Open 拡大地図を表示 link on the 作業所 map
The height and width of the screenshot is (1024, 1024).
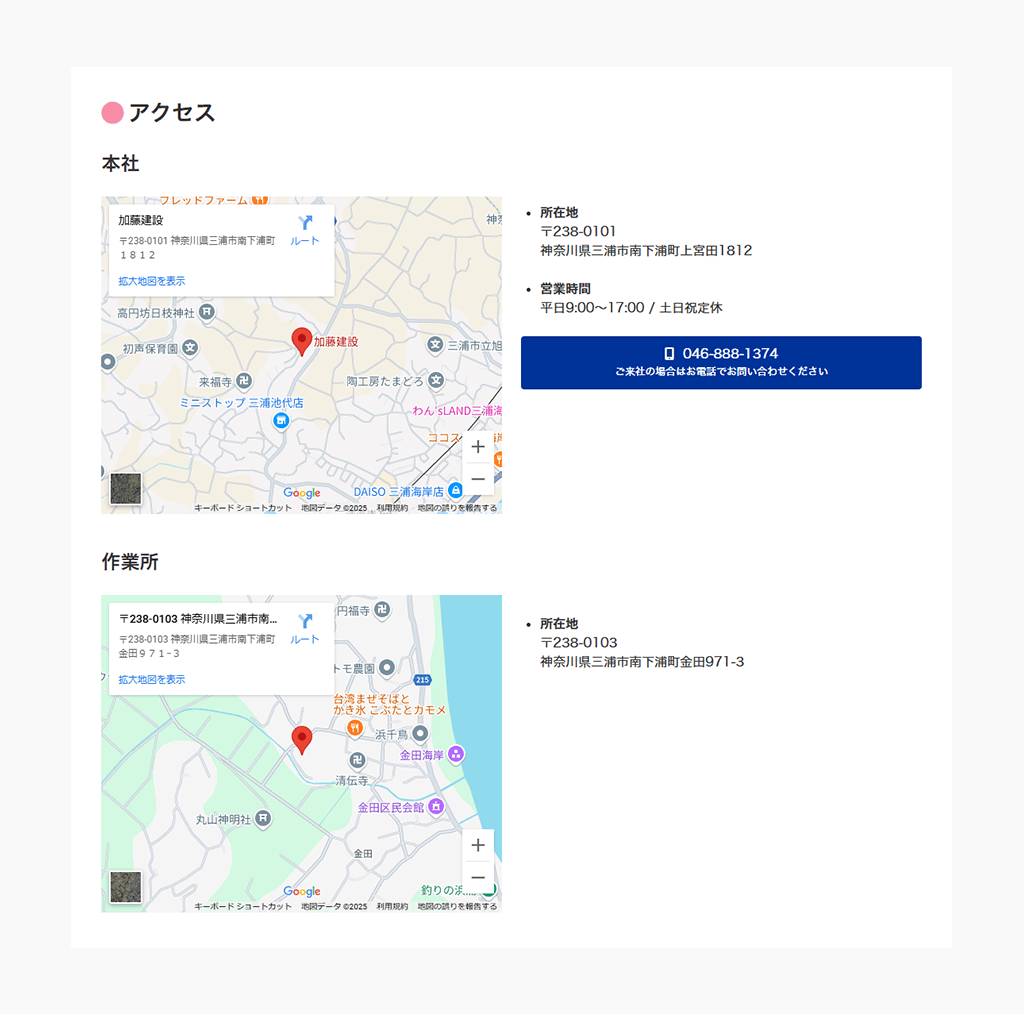(x=152, y=679)
